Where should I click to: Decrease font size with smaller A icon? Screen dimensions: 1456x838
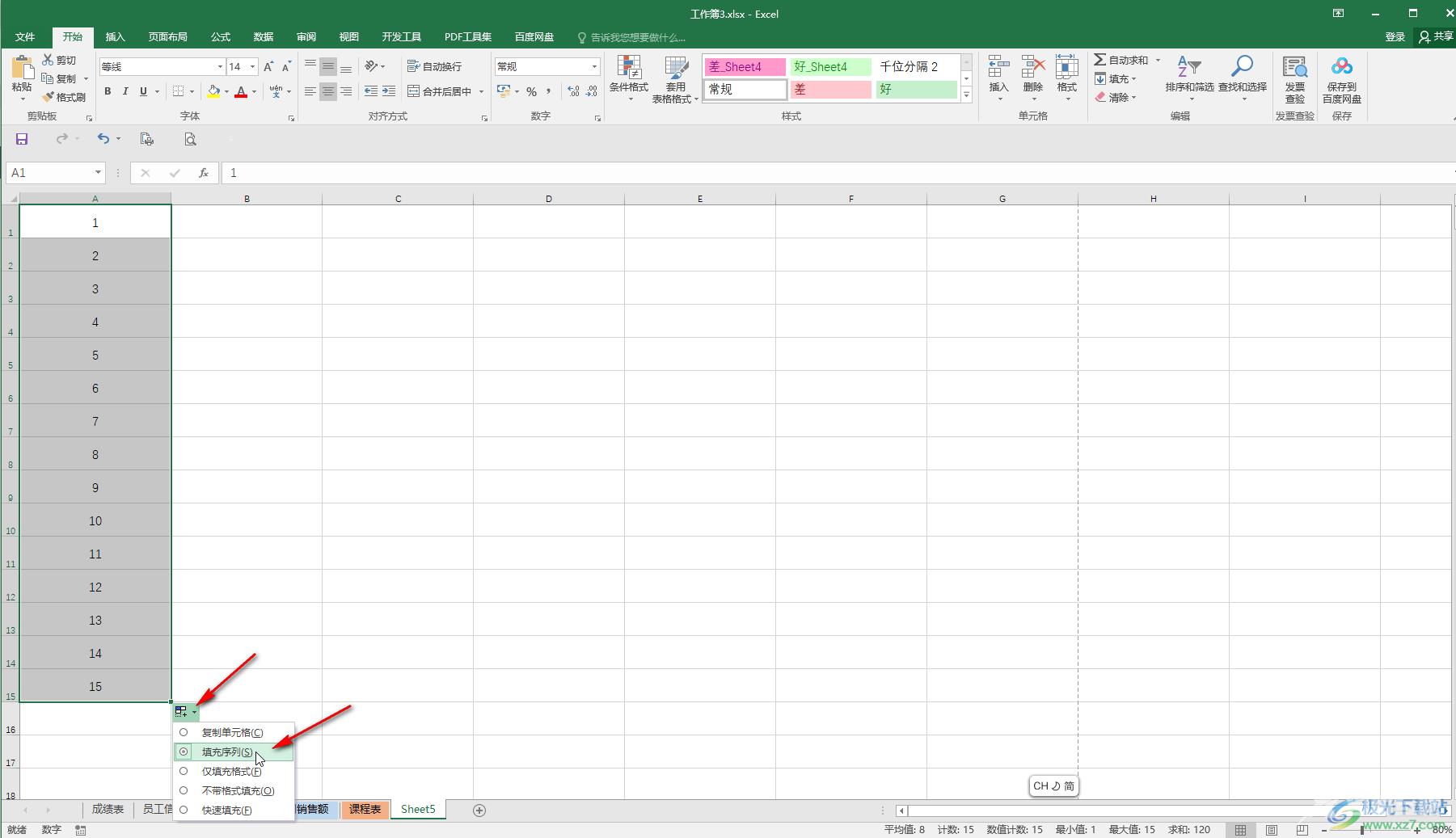tap(286, 66)
